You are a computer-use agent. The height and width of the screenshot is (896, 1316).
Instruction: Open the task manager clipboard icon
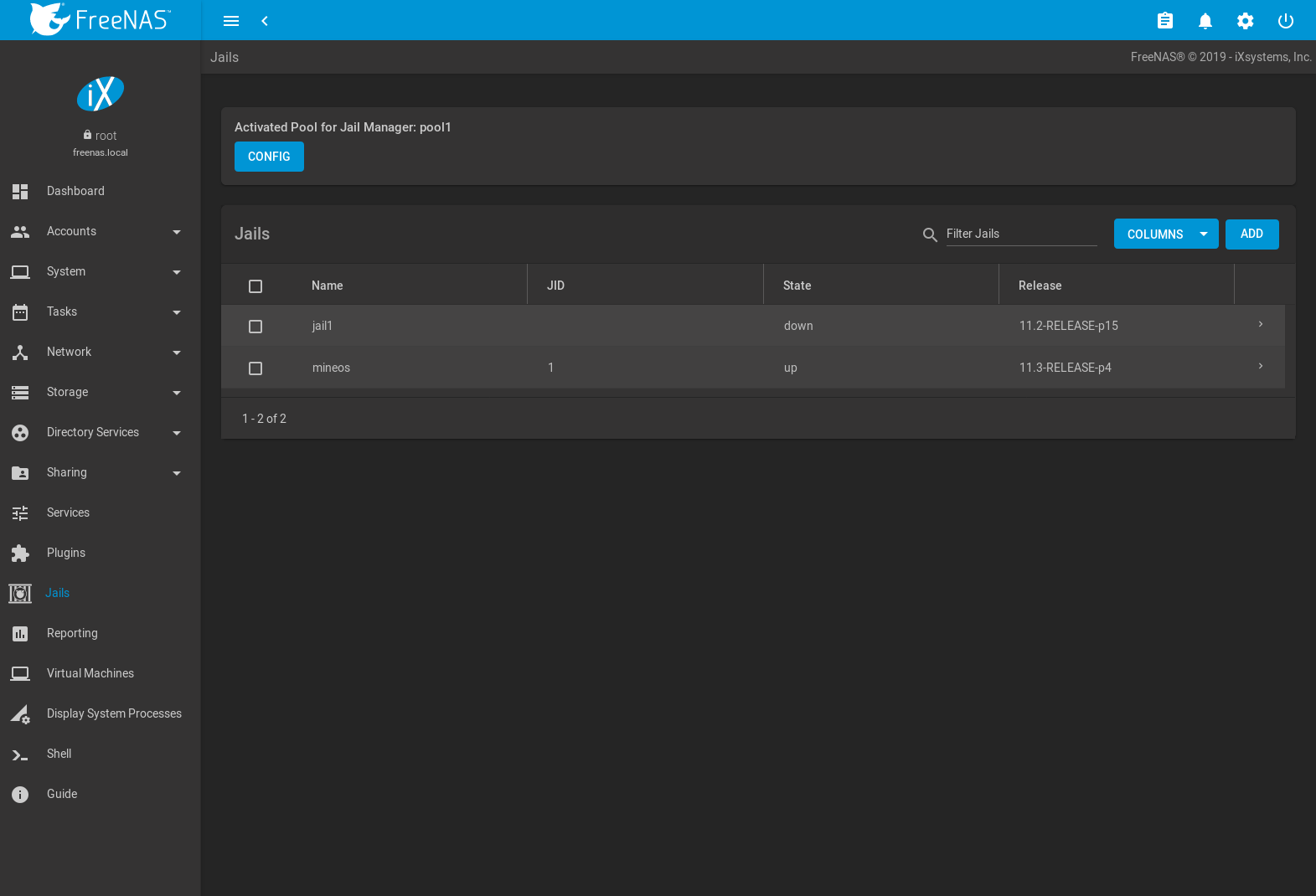[x=1164, y=21]
